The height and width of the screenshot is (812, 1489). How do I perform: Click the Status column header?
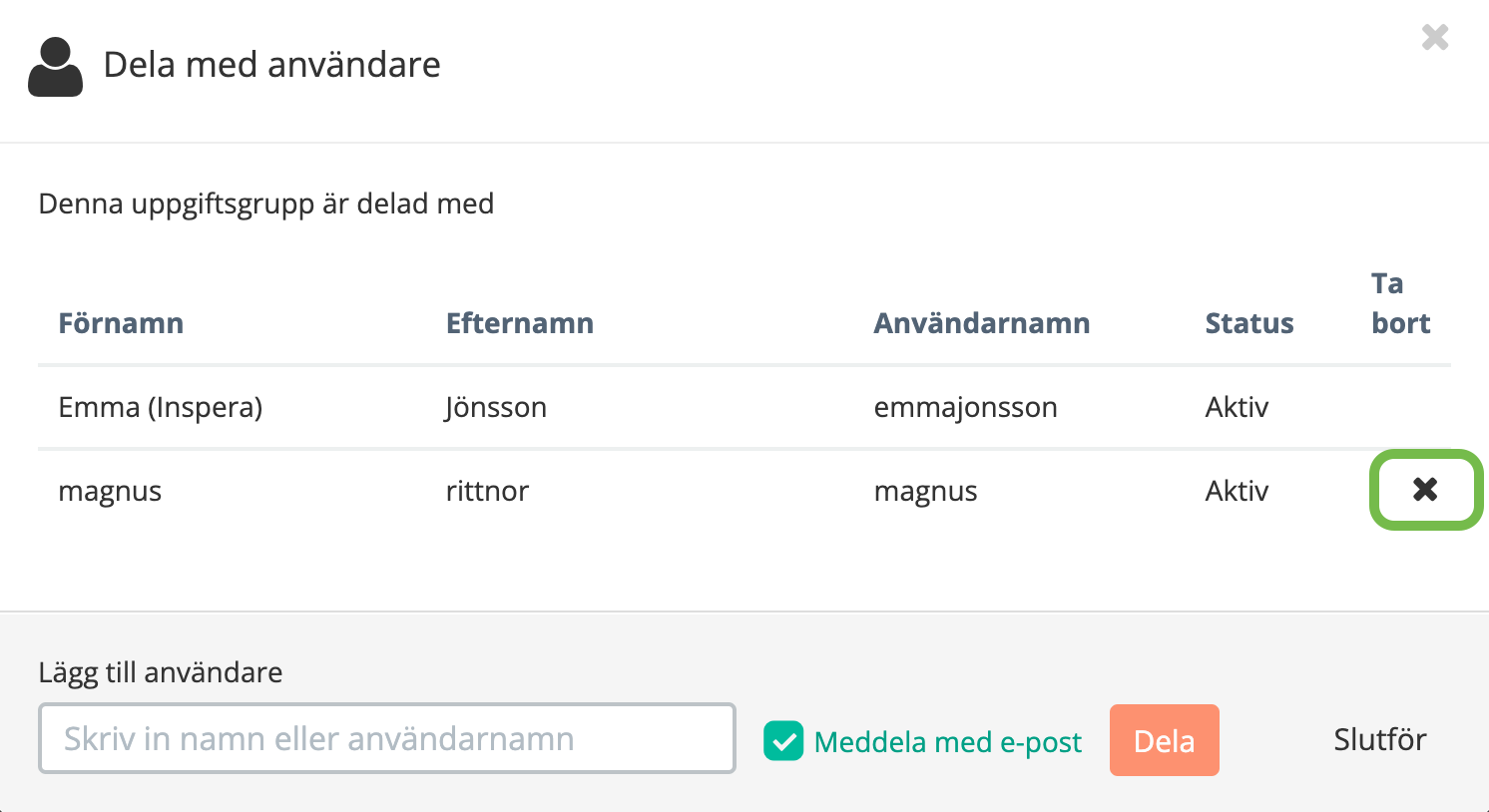[1249, 323]
